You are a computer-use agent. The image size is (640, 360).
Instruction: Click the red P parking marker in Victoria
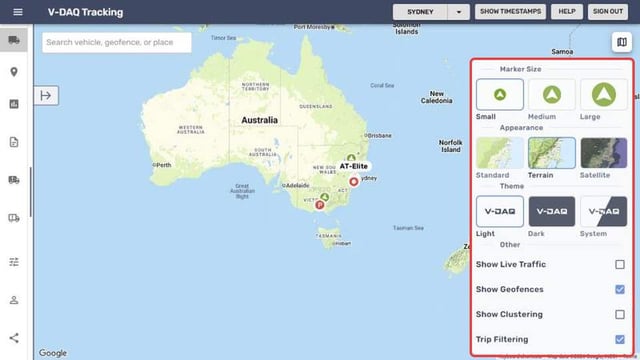[320, 205]
